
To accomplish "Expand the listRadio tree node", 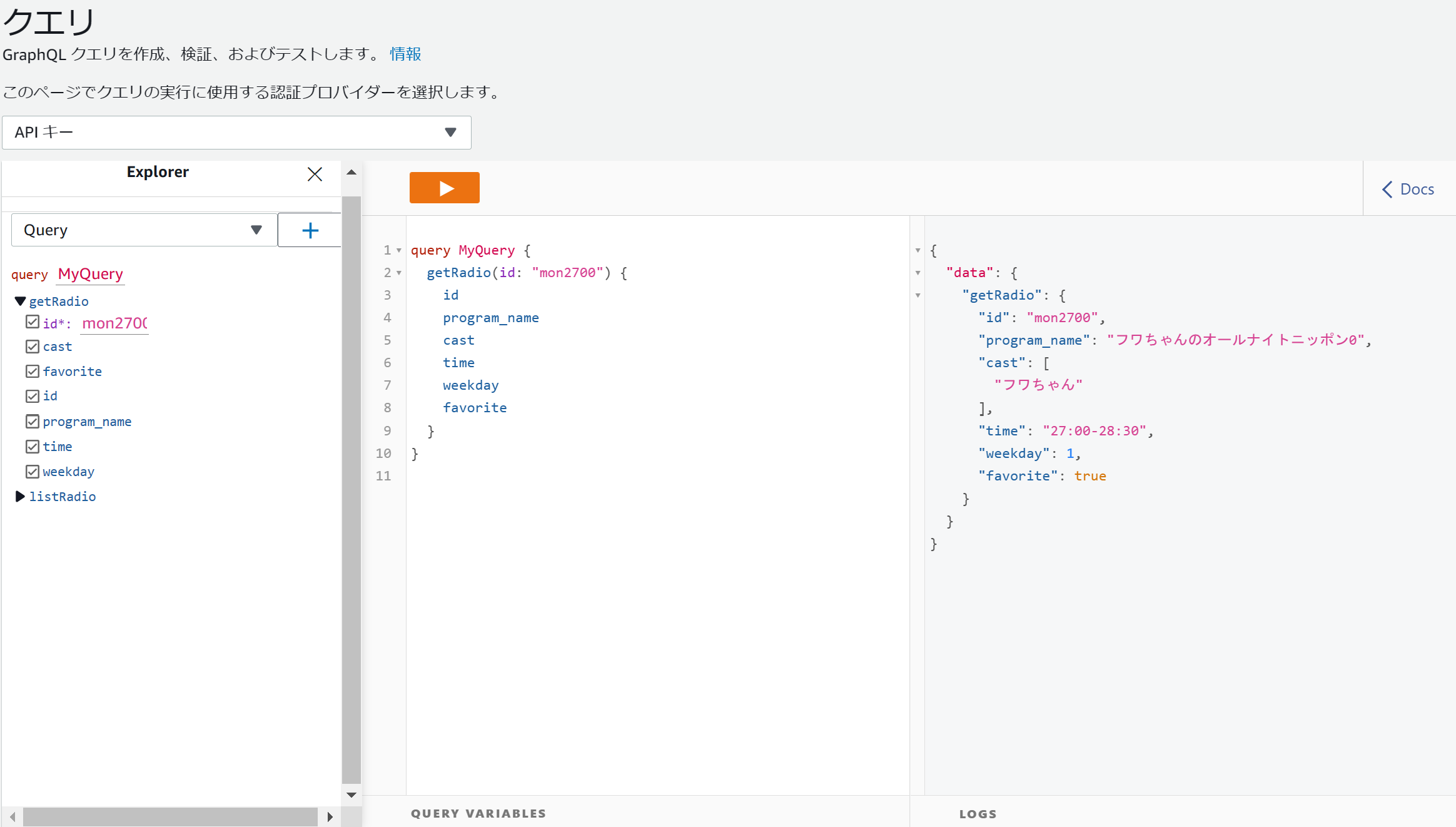I will 20,497.
